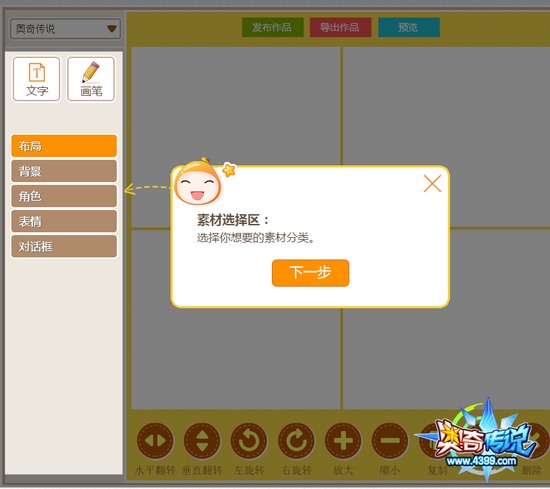550x489 pixels.
Task: Open the 奥奇传说 theme dropdown
Action: (x=65, y=29)
